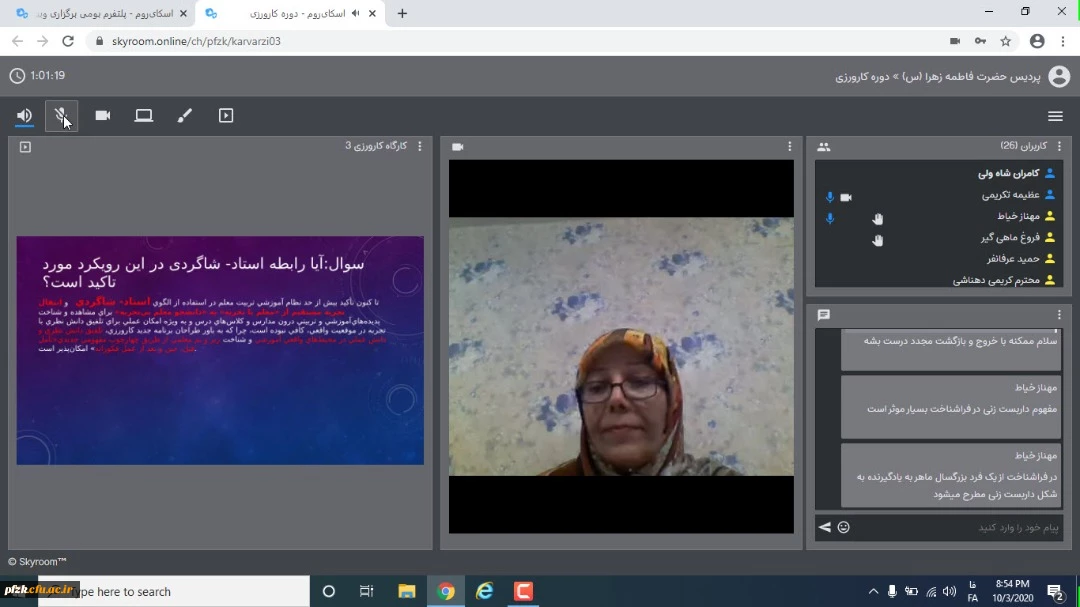Open a new browser tab
This screenshot has width=1080, height=607.
pos(402,13)
